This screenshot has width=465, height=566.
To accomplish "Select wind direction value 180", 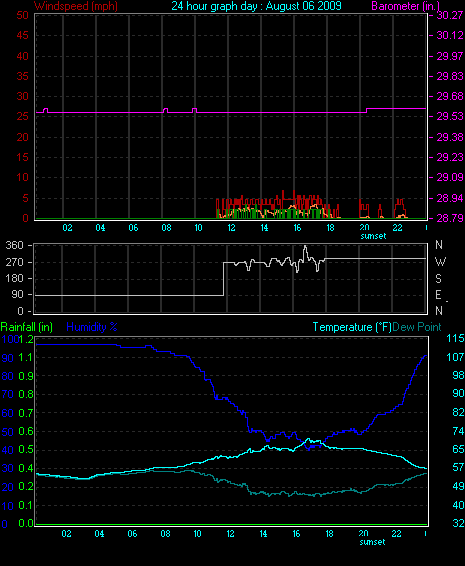I will 14,278.
